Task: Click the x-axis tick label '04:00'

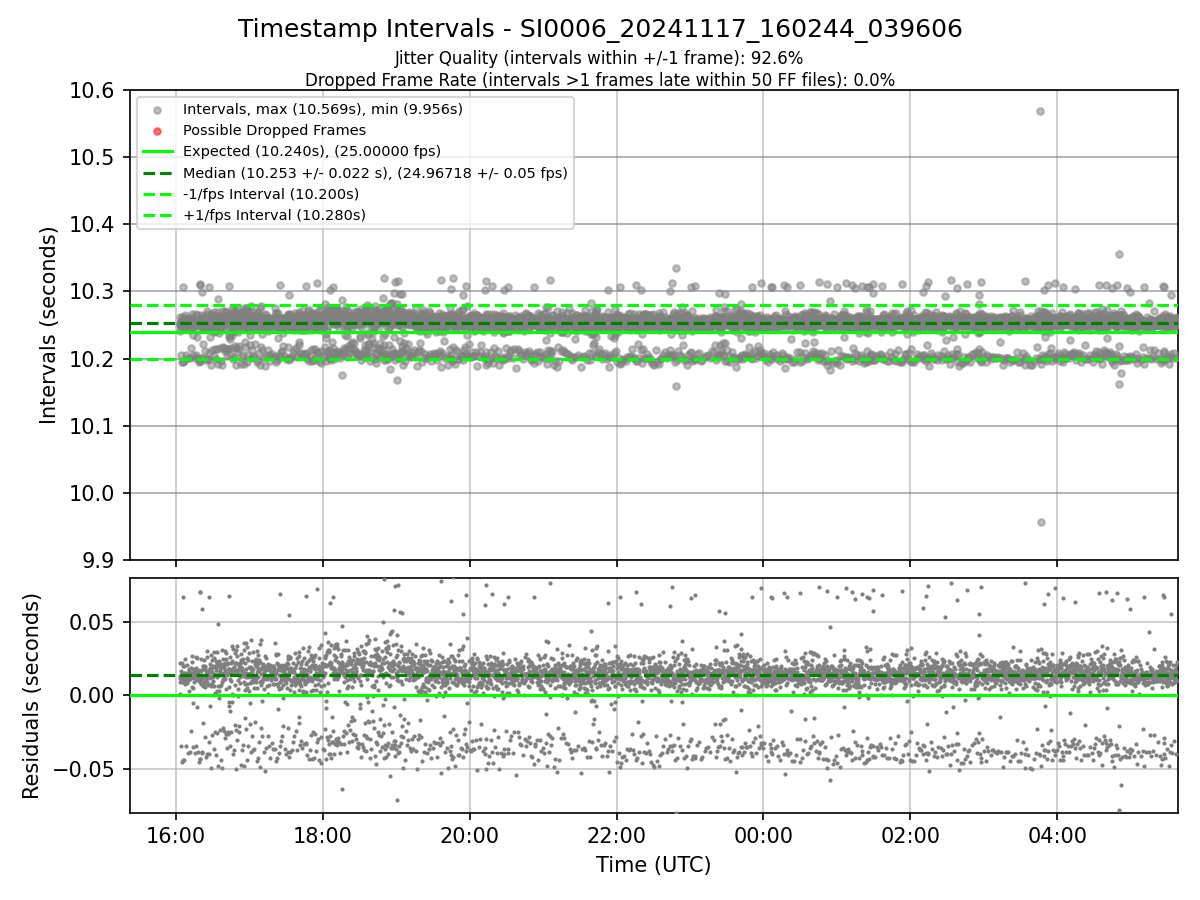Action: 1057,835
